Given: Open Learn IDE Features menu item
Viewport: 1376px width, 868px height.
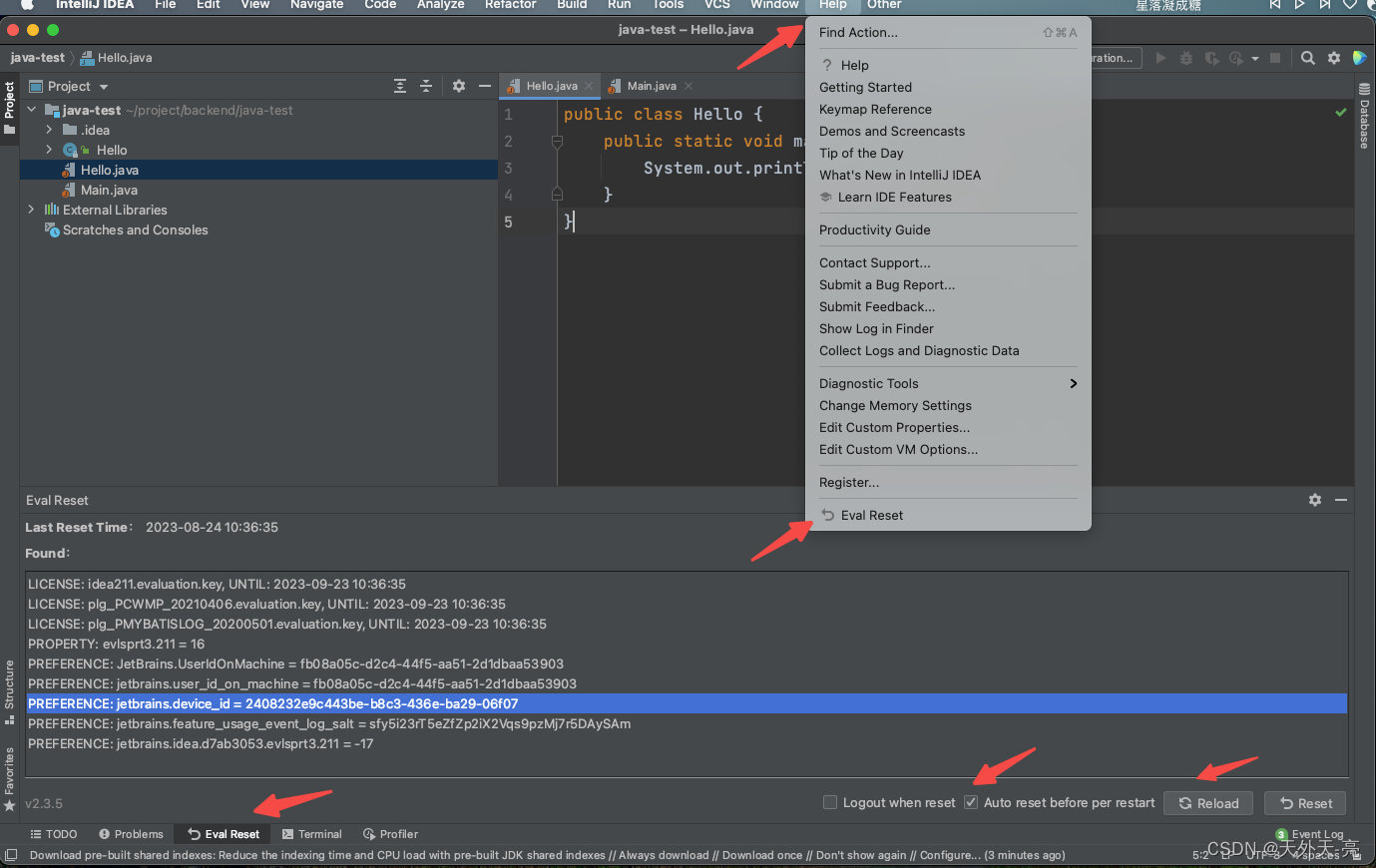Looking at the screenshot, I should pyautogui.click(x=948, y=197).
